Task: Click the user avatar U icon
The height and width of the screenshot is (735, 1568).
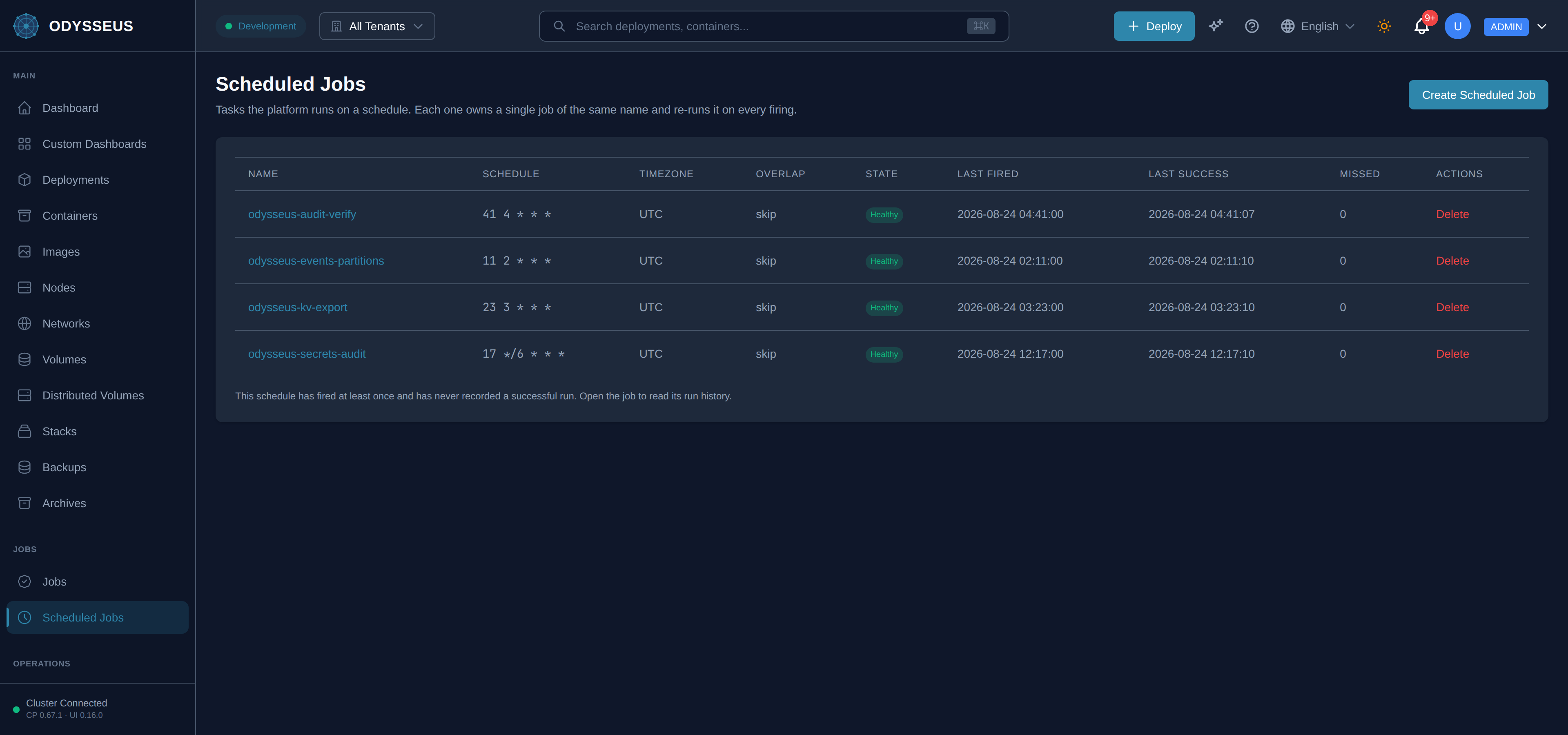Action: coord(1457,26)
